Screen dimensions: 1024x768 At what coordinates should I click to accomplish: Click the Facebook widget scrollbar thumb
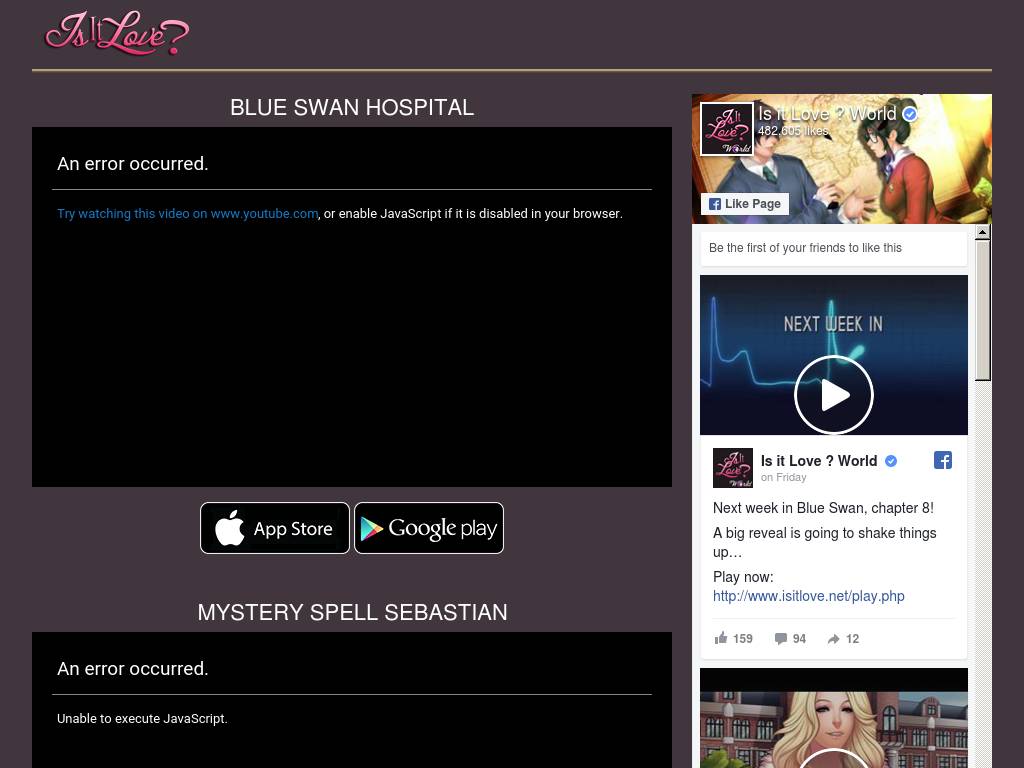(x=983, y=310)
